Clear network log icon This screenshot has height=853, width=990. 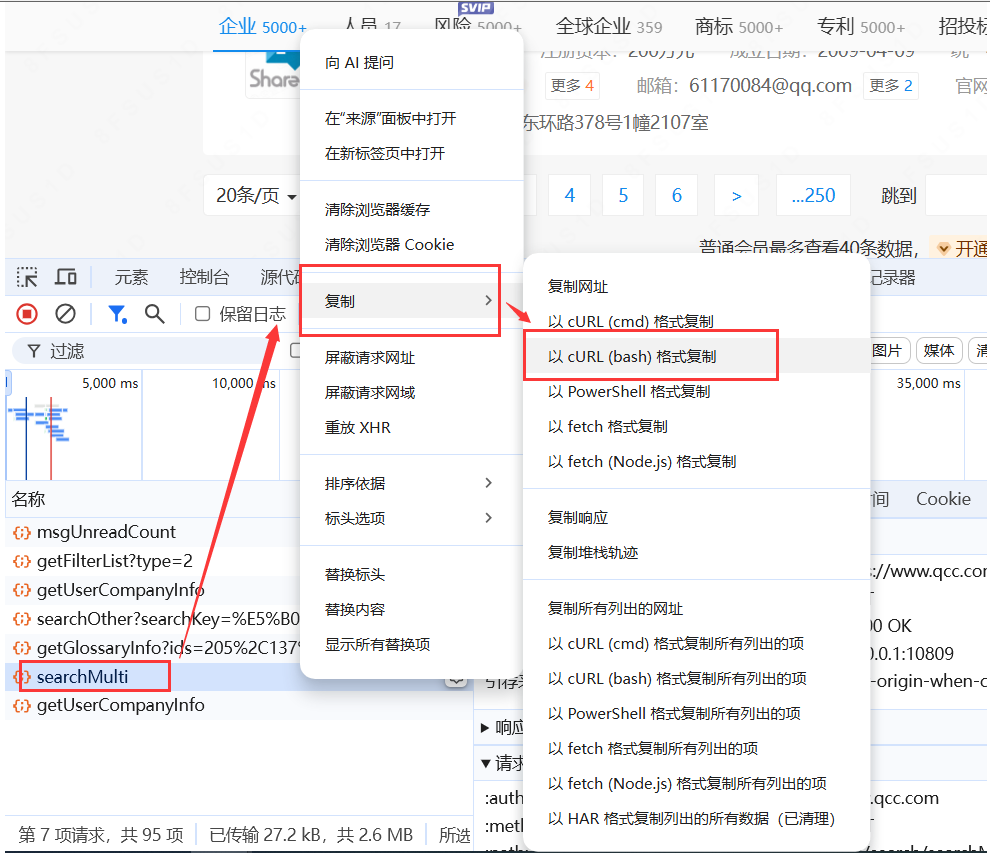pyautogui.click(x=65, y=314)
